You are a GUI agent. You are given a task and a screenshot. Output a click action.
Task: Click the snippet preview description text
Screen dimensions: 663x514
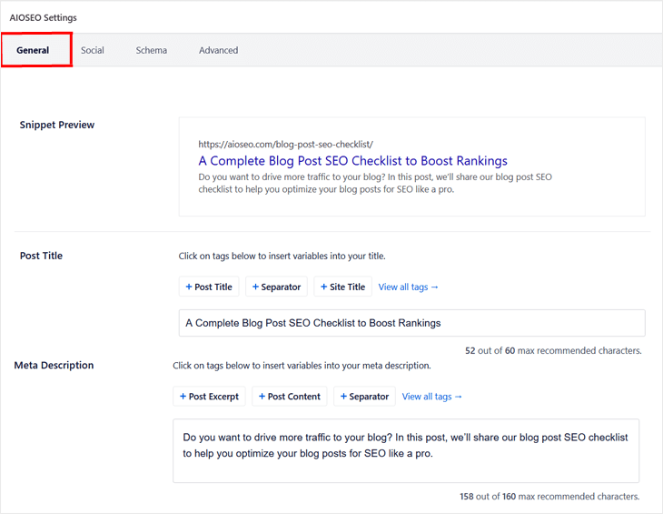pos(375,183)
